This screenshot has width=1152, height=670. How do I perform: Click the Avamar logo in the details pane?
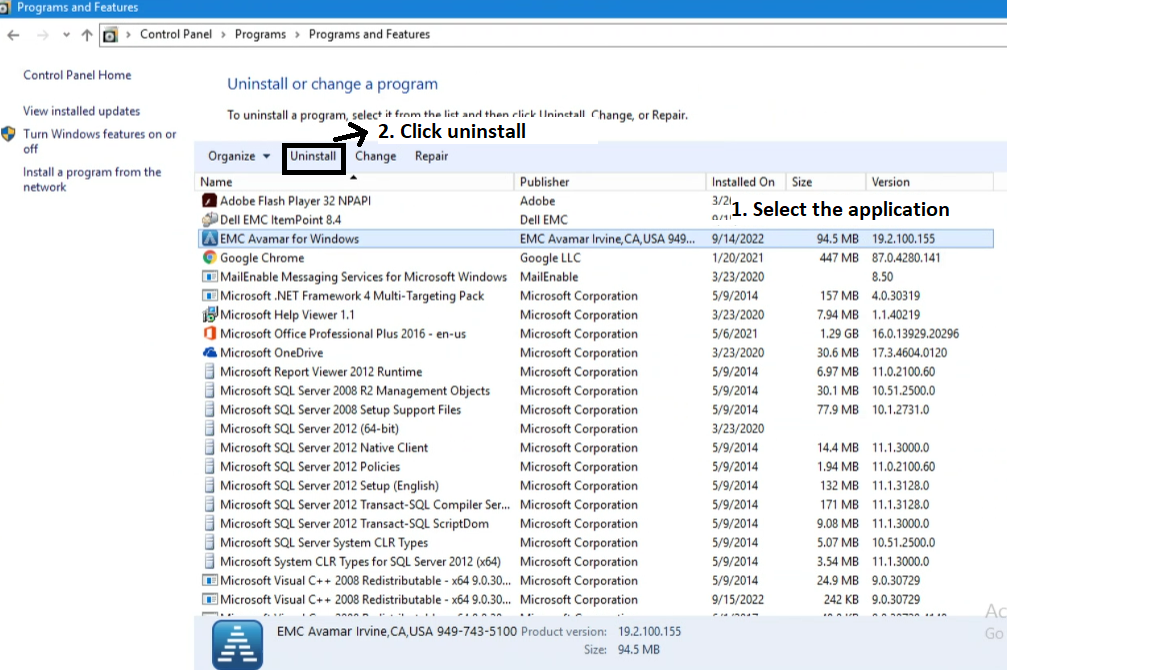click(237, 644)
